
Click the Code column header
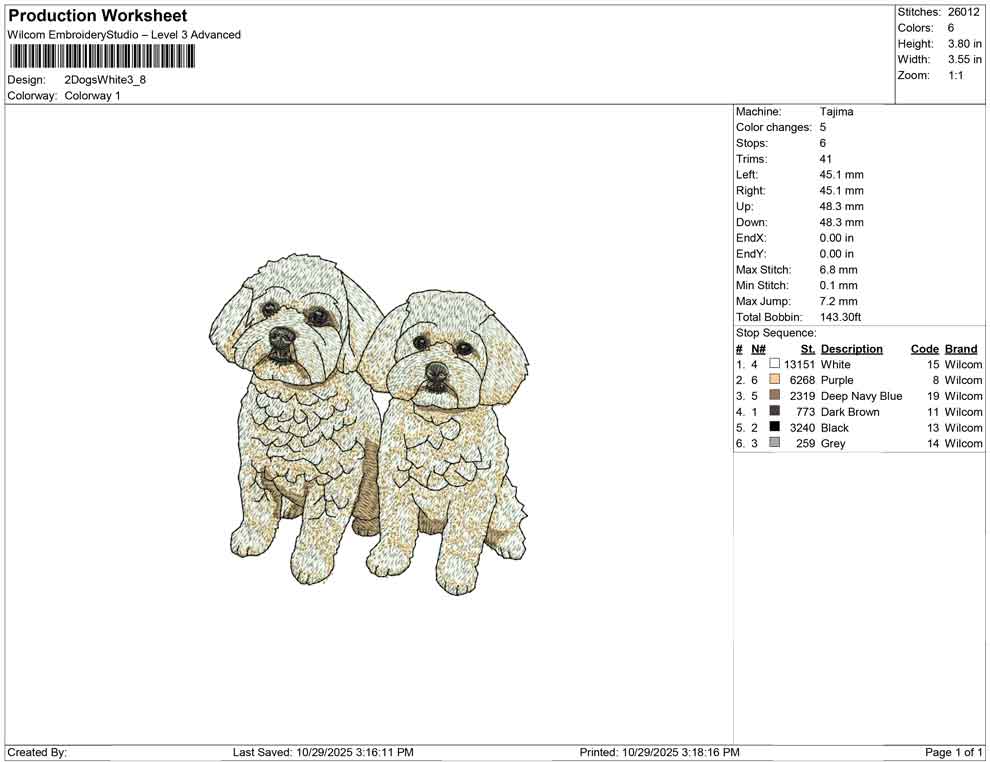point(925,348)
